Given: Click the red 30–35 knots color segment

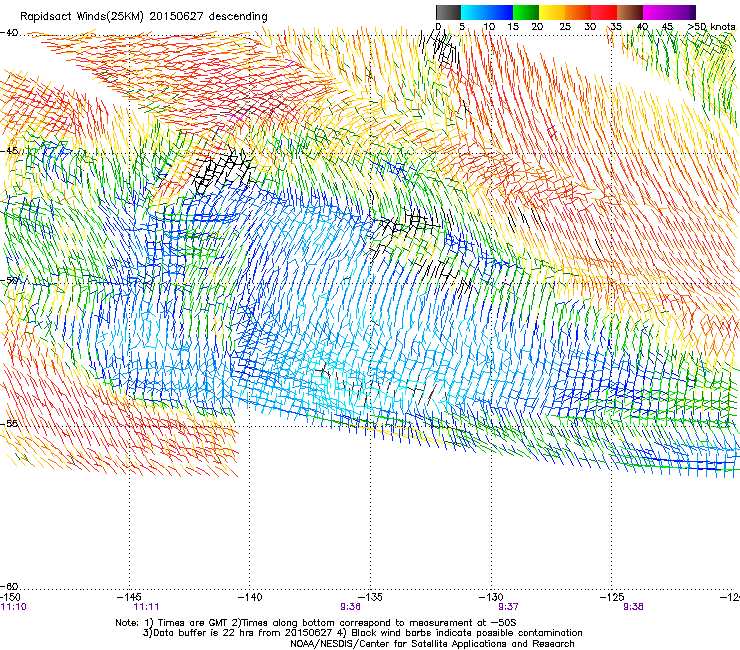Looking at the screenshot, I should 604,12.
